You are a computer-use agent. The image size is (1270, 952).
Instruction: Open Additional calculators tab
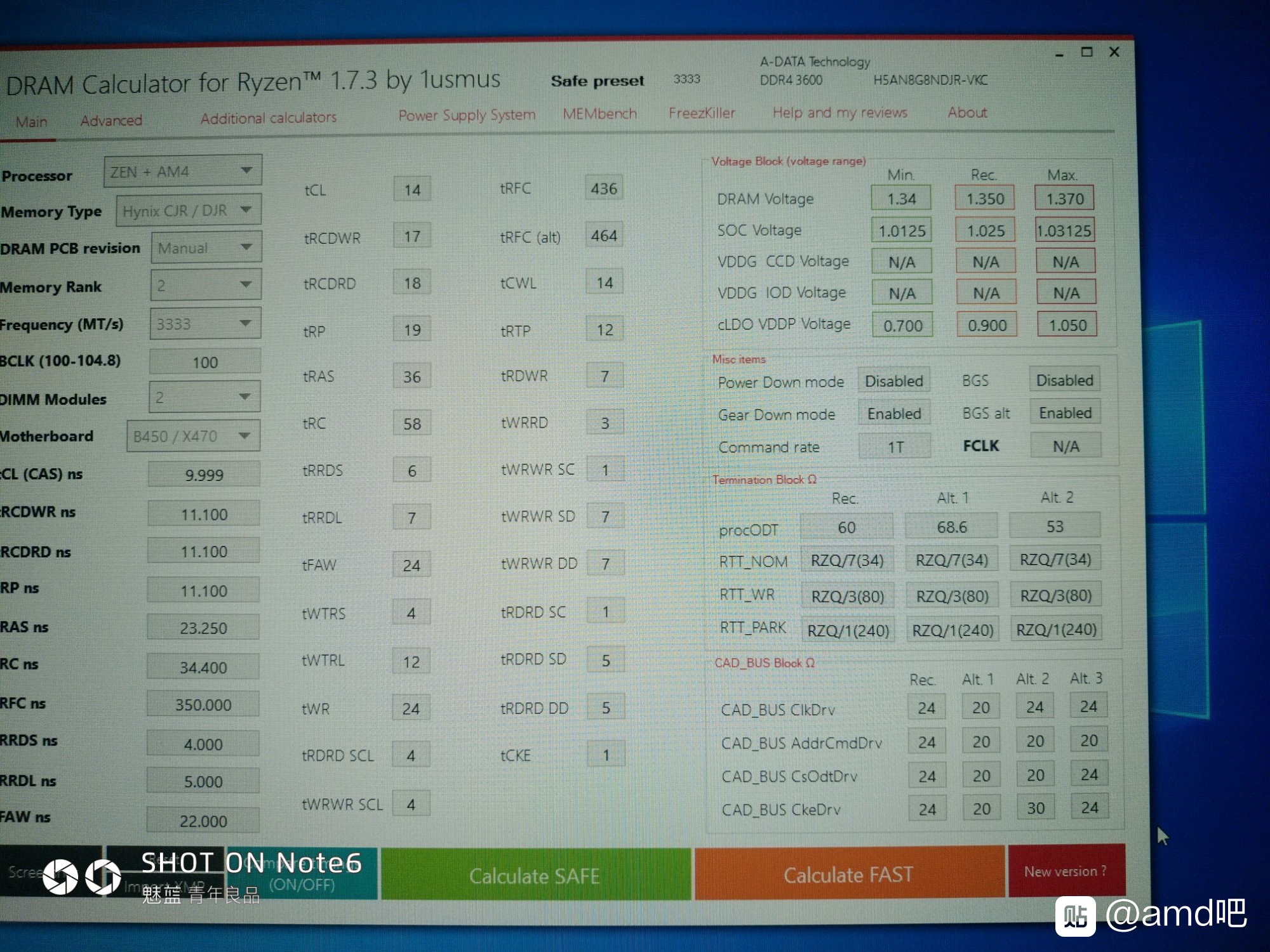click(x=269, y=117)
